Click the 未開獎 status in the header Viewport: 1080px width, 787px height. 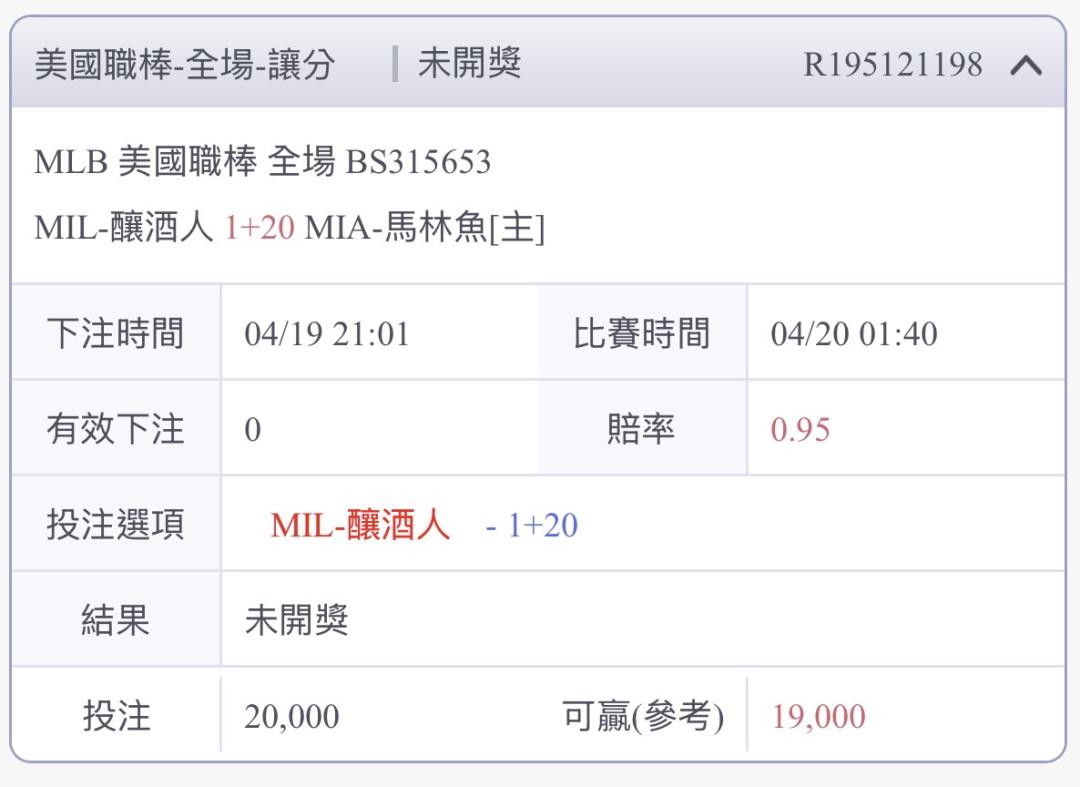[x=469, y=65]
